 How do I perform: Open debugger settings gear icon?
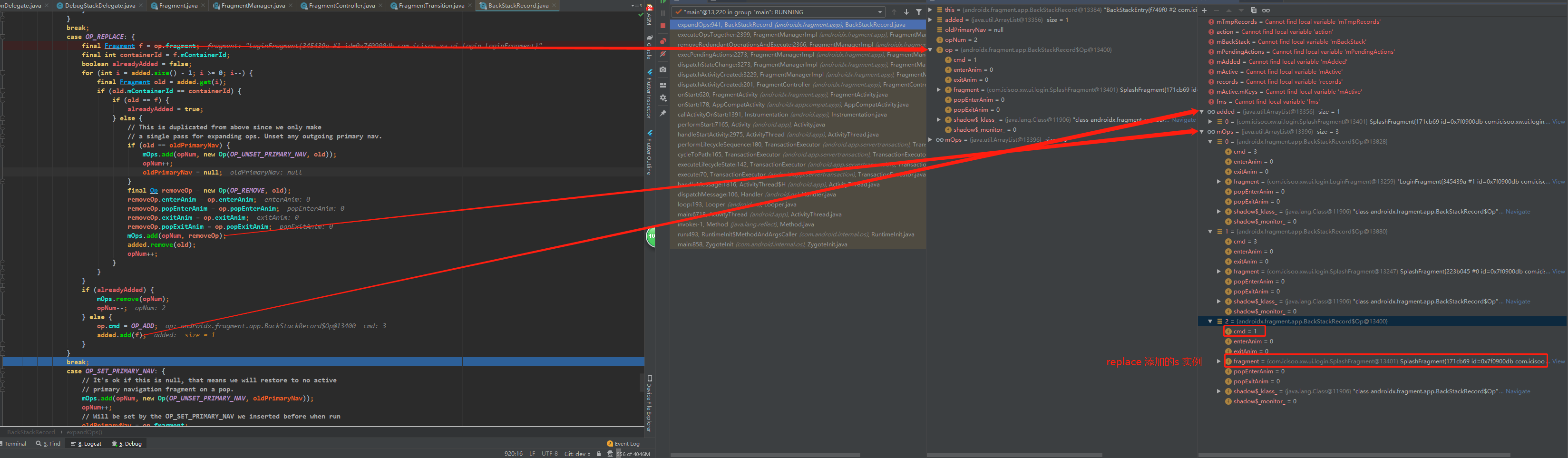(663, 98)
